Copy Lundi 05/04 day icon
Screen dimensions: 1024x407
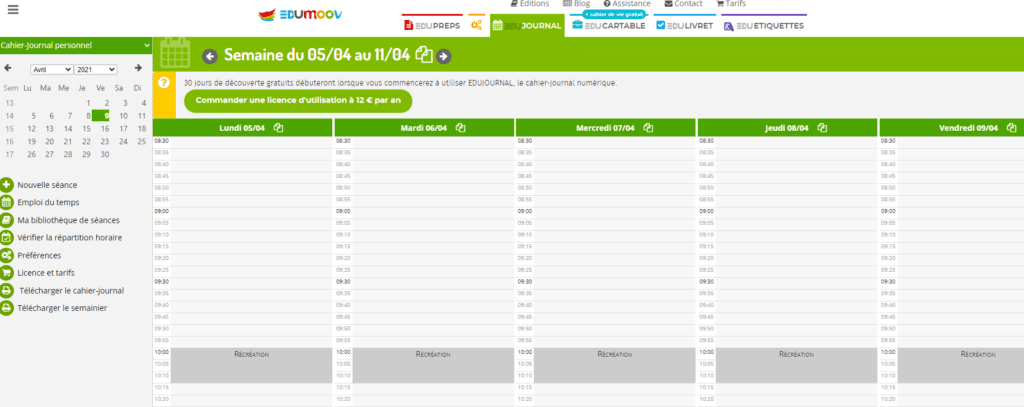[x=279, y=128]
